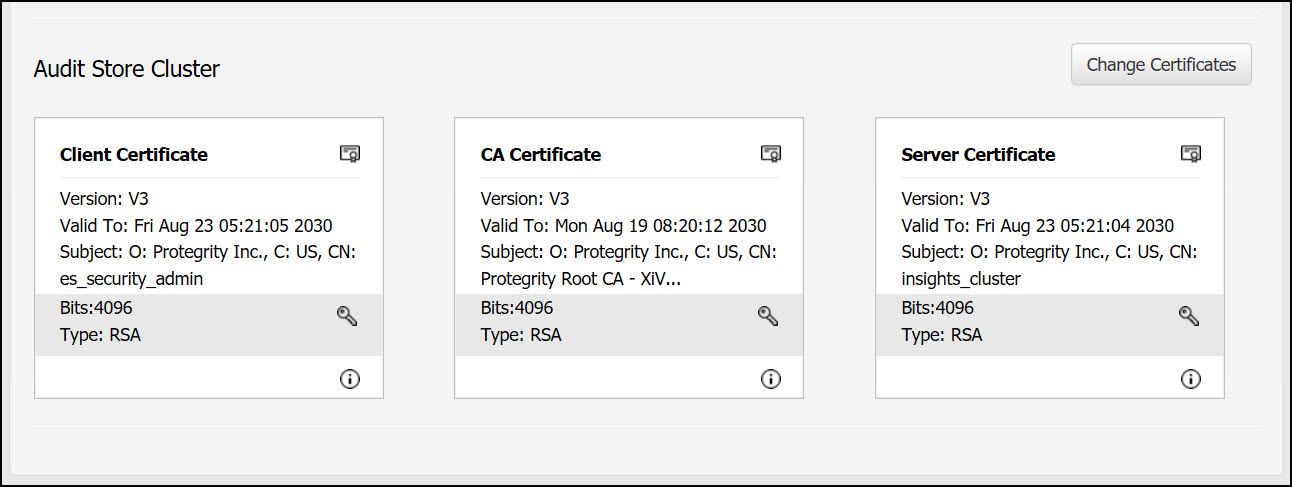The height and width of the screenshot is (487, 1292).
Task: Click the Client Certificate badge icon
Action: (349, 154)
